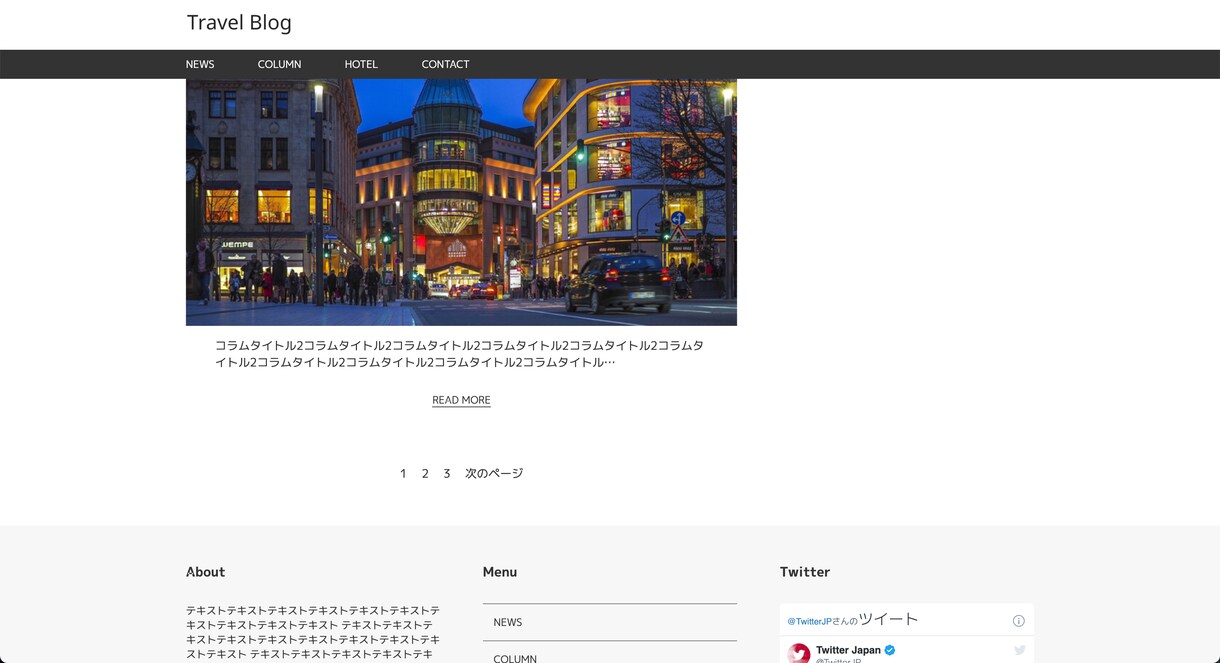Viewport: 1220px width, 663px height.
Task: Open the night city street article image
Action: 461,202
